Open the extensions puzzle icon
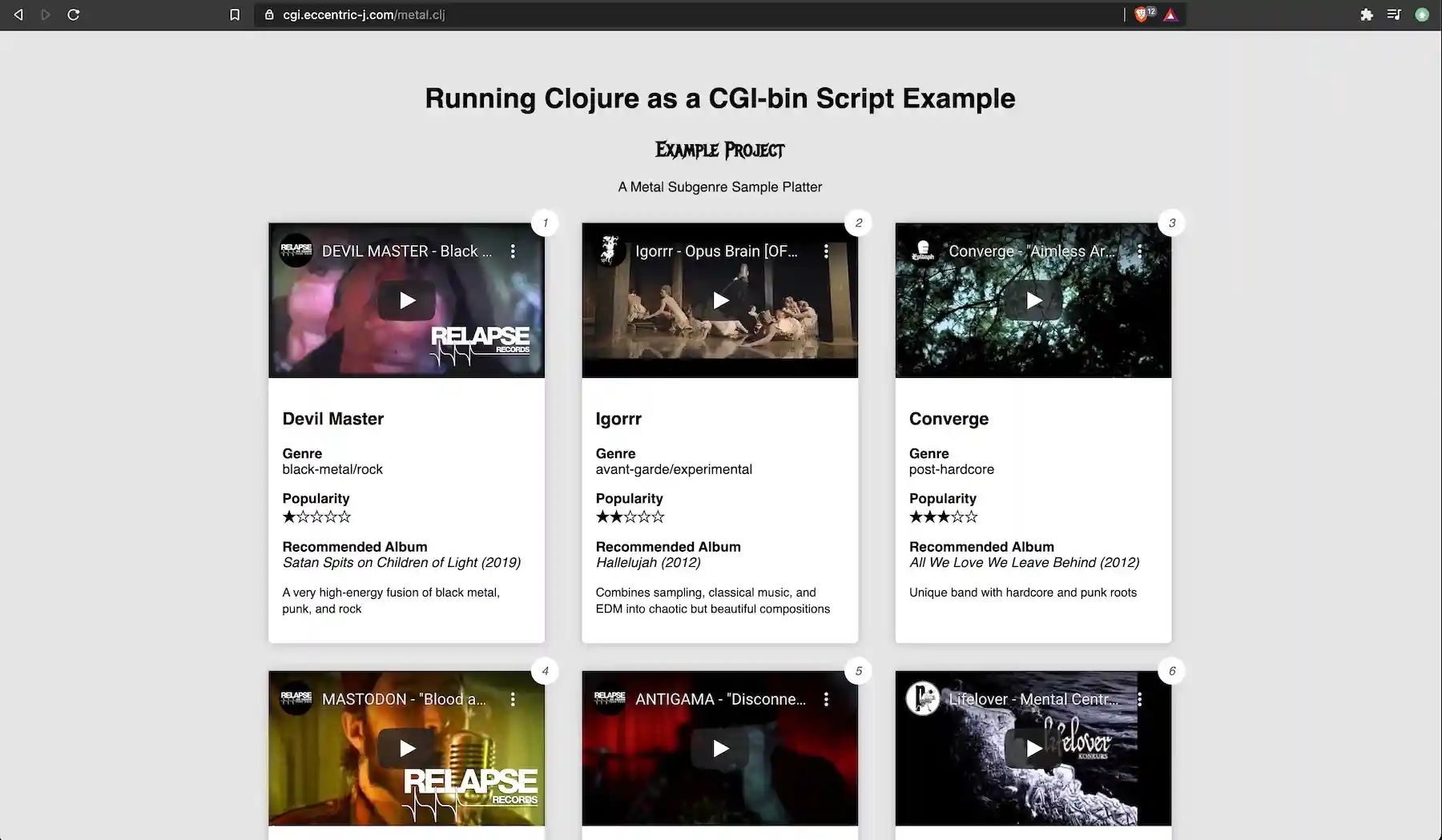 tap(1367, 14)
